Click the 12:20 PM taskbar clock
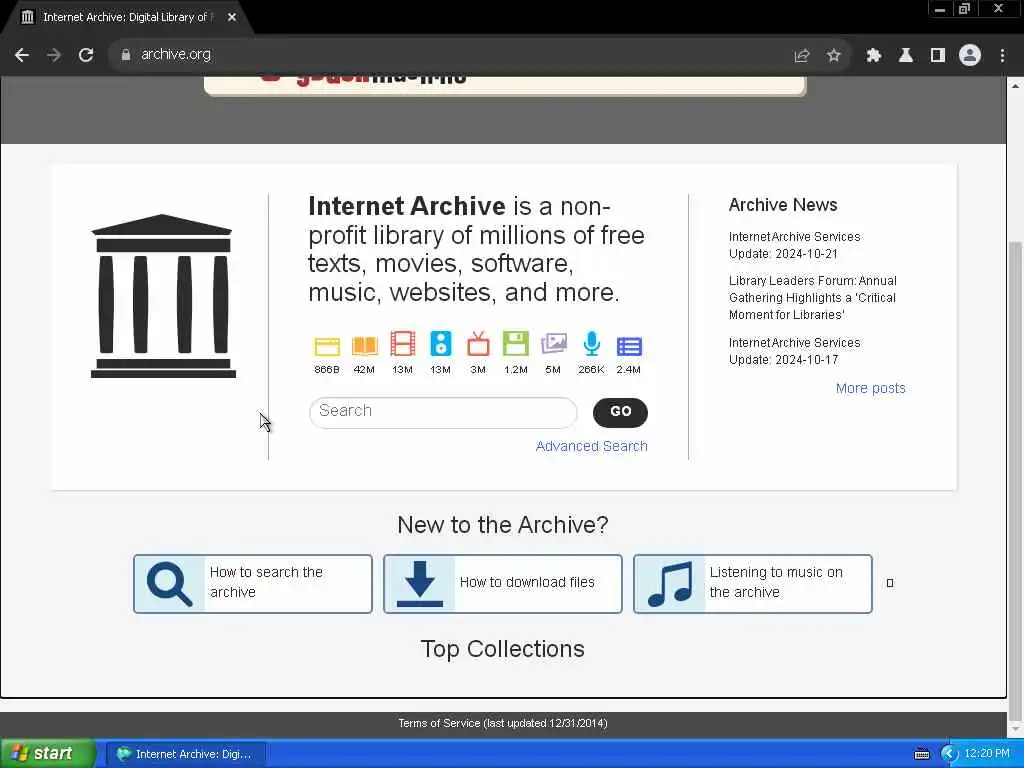The height and width of the screenshot is (768, 1024). [987, 754]
